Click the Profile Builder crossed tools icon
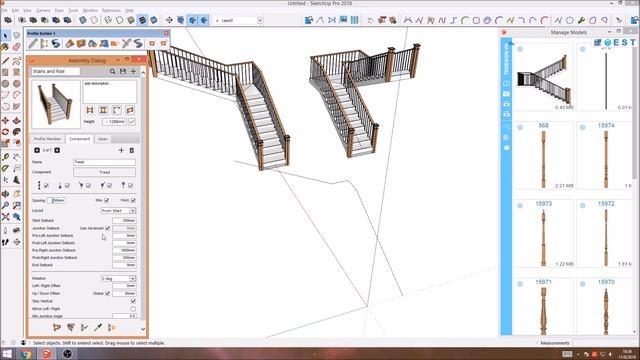 pos(126,43)
